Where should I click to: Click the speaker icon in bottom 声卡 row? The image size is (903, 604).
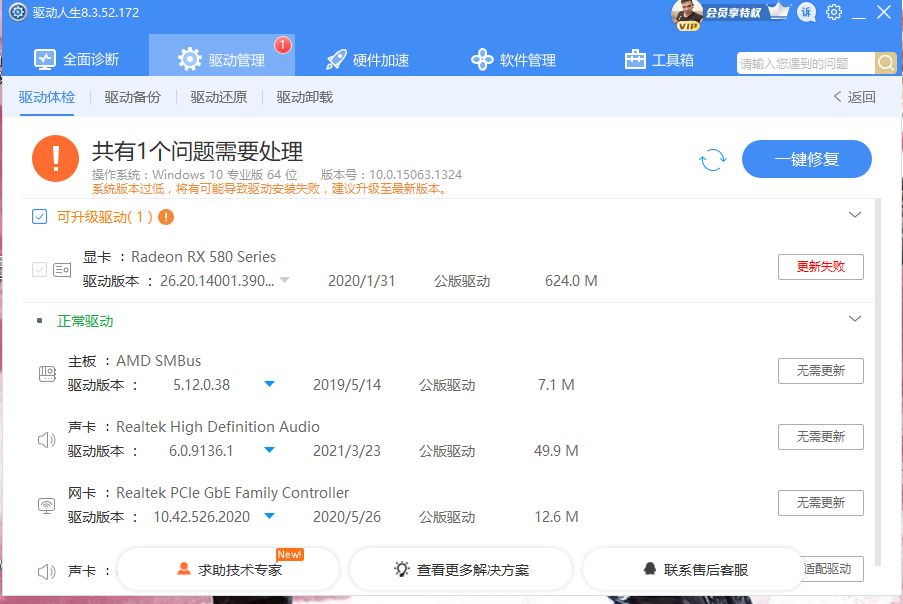tap(46, 572)
